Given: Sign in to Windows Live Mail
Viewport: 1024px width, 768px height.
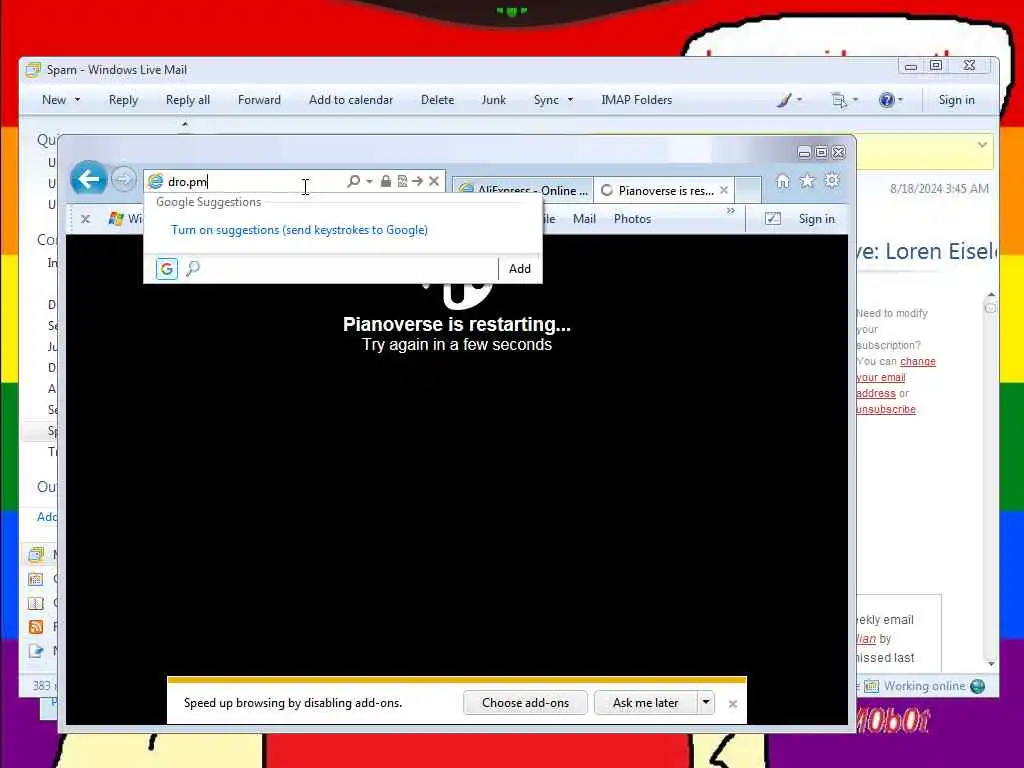Looking at the screenshot, I should point(957,100).
